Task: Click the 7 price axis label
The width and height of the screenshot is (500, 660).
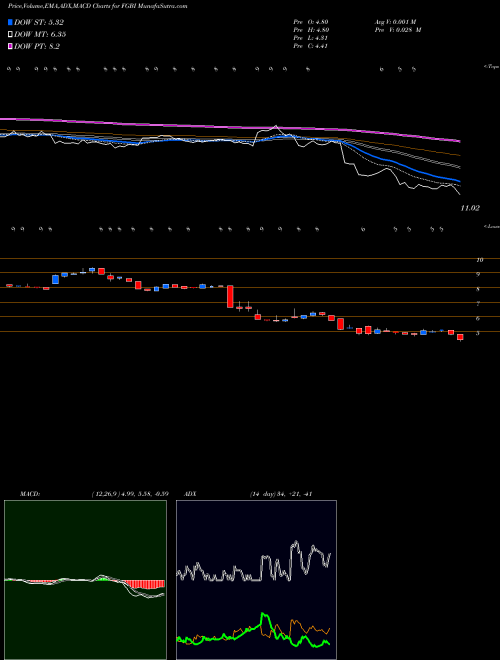Action: (x=478, y=303)
